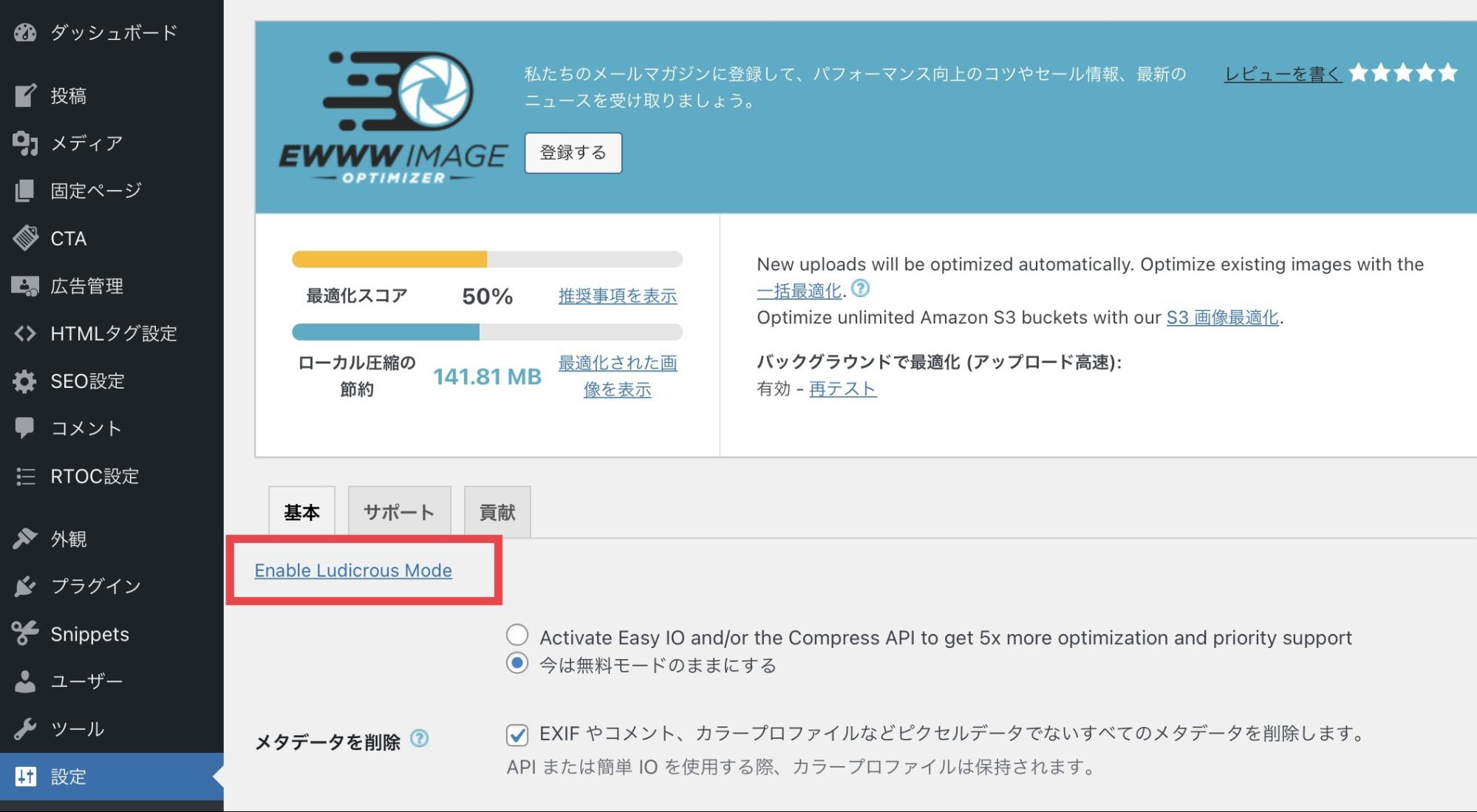Switch to the 貢献 tab

click(x=497, y=512)
